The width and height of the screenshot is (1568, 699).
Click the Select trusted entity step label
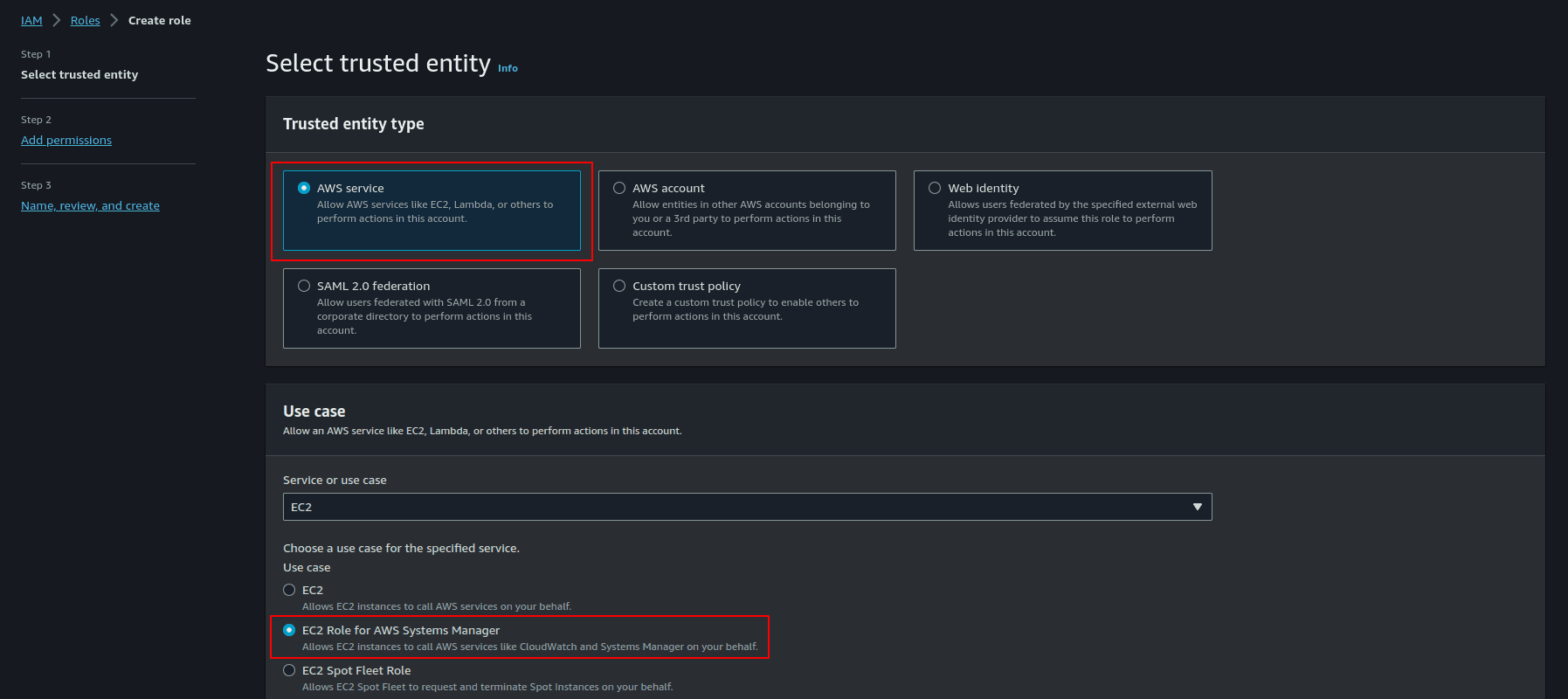(79, 74)
